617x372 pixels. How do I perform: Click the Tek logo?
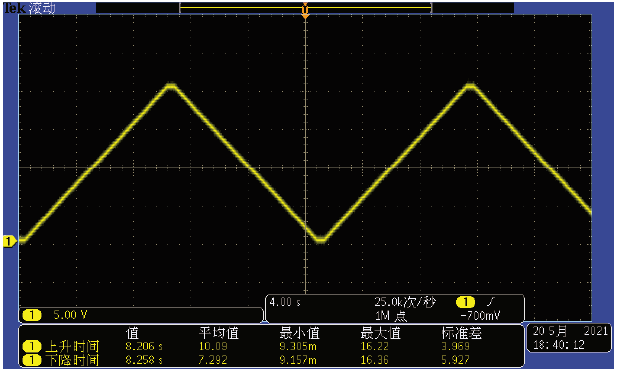pyautogui.click(x=15, y=8)
